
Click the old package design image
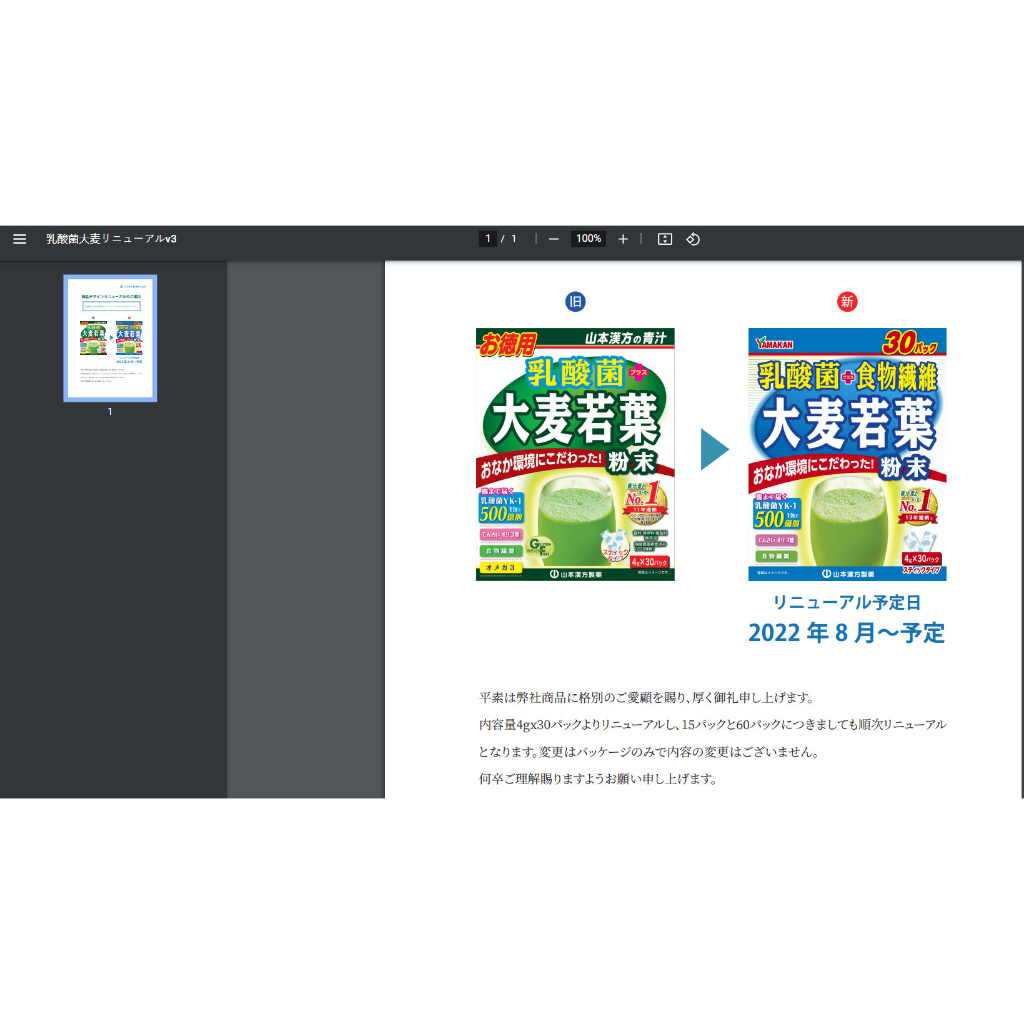click(575, 454)
